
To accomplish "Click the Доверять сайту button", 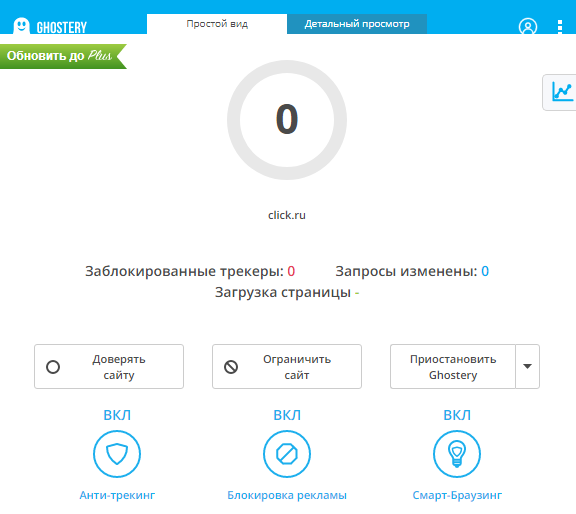I will 109,366.
